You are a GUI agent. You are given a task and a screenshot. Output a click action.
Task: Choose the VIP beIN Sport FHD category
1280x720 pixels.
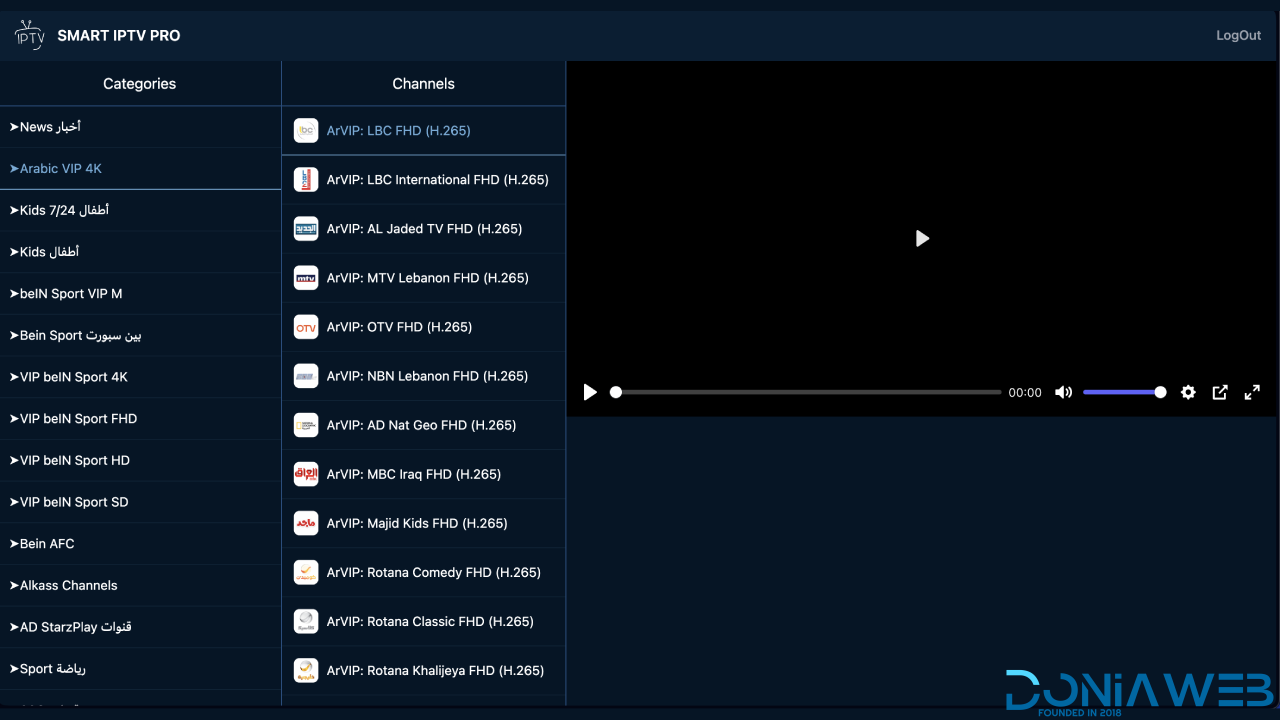click(140, 419)
